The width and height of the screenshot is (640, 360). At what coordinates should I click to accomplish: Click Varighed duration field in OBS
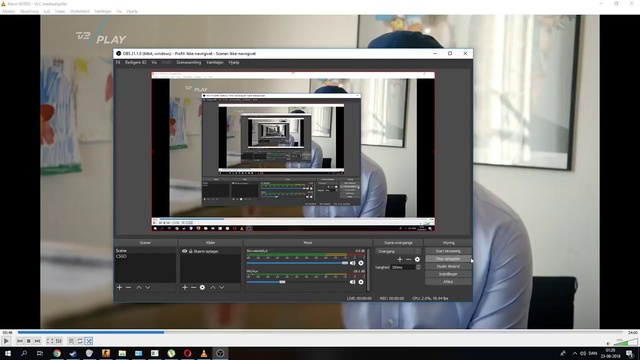403,267
